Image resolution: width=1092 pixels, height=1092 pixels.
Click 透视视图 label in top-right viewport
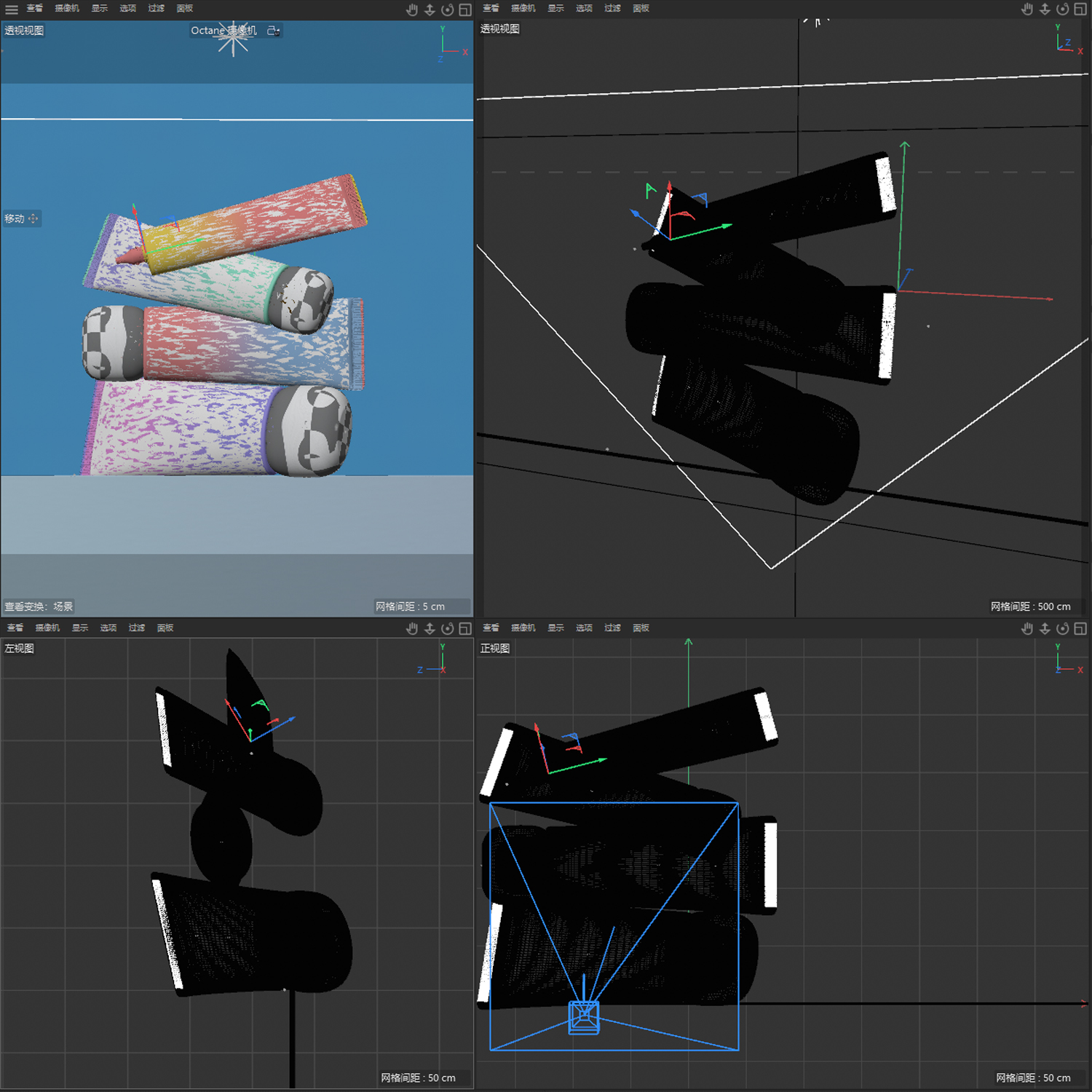(x=500, y=28)
